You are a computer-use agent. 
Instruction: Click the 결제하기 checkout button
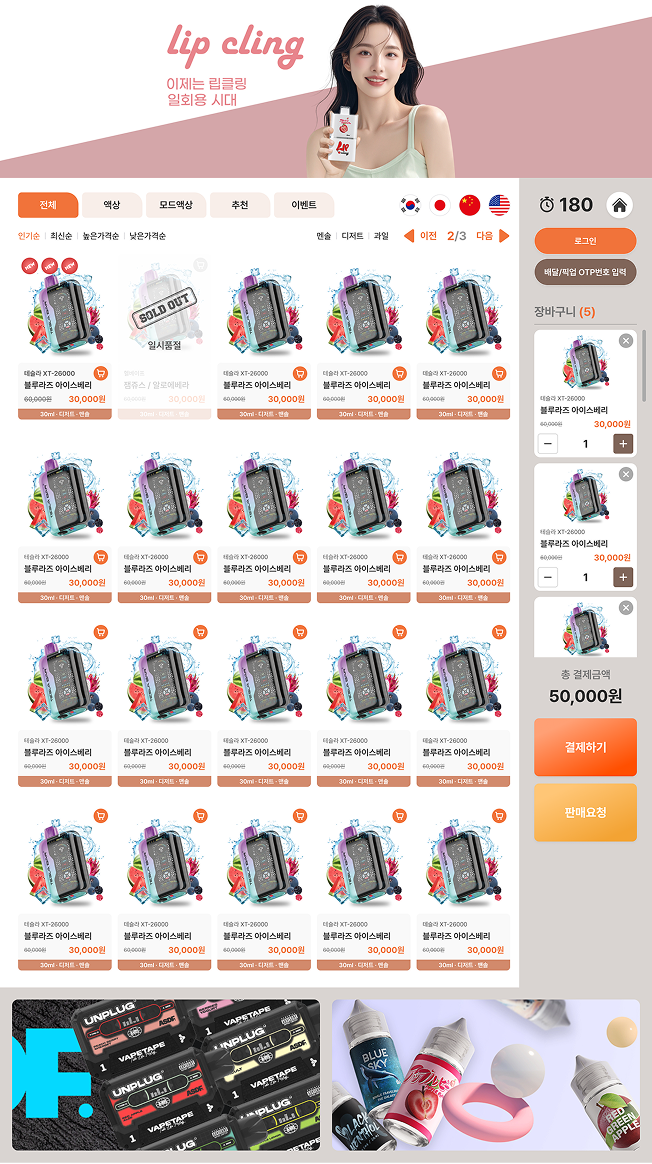585,747
